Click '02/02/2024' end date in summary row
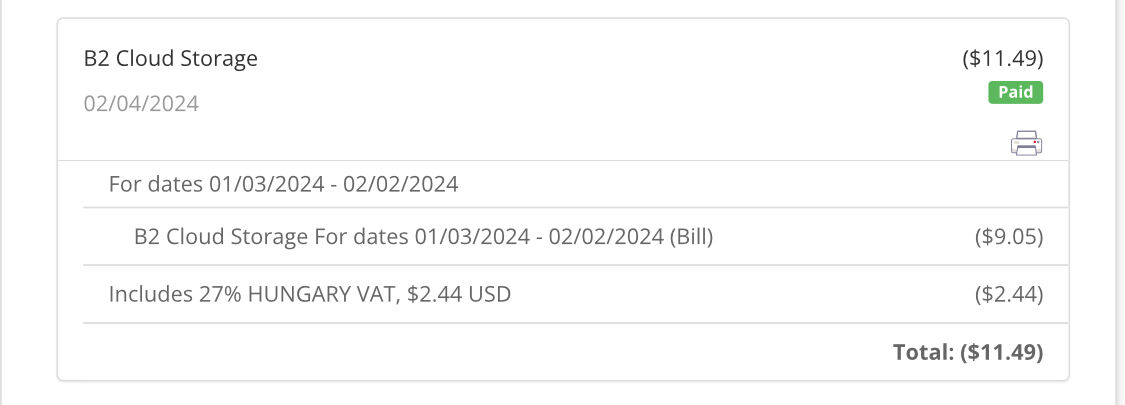The image size is (1125, 405). coord(400,185)
